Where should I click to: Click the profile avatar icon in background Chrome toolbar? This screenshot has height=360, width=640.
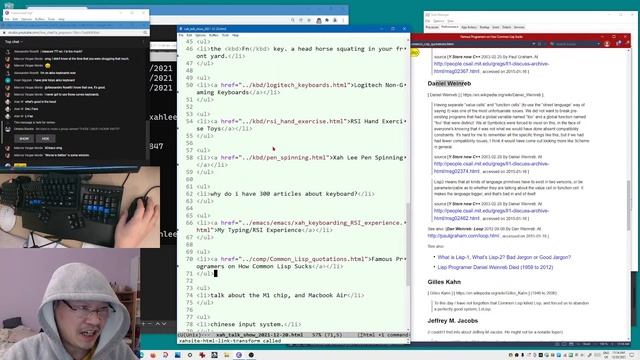(x=335, y=20)
